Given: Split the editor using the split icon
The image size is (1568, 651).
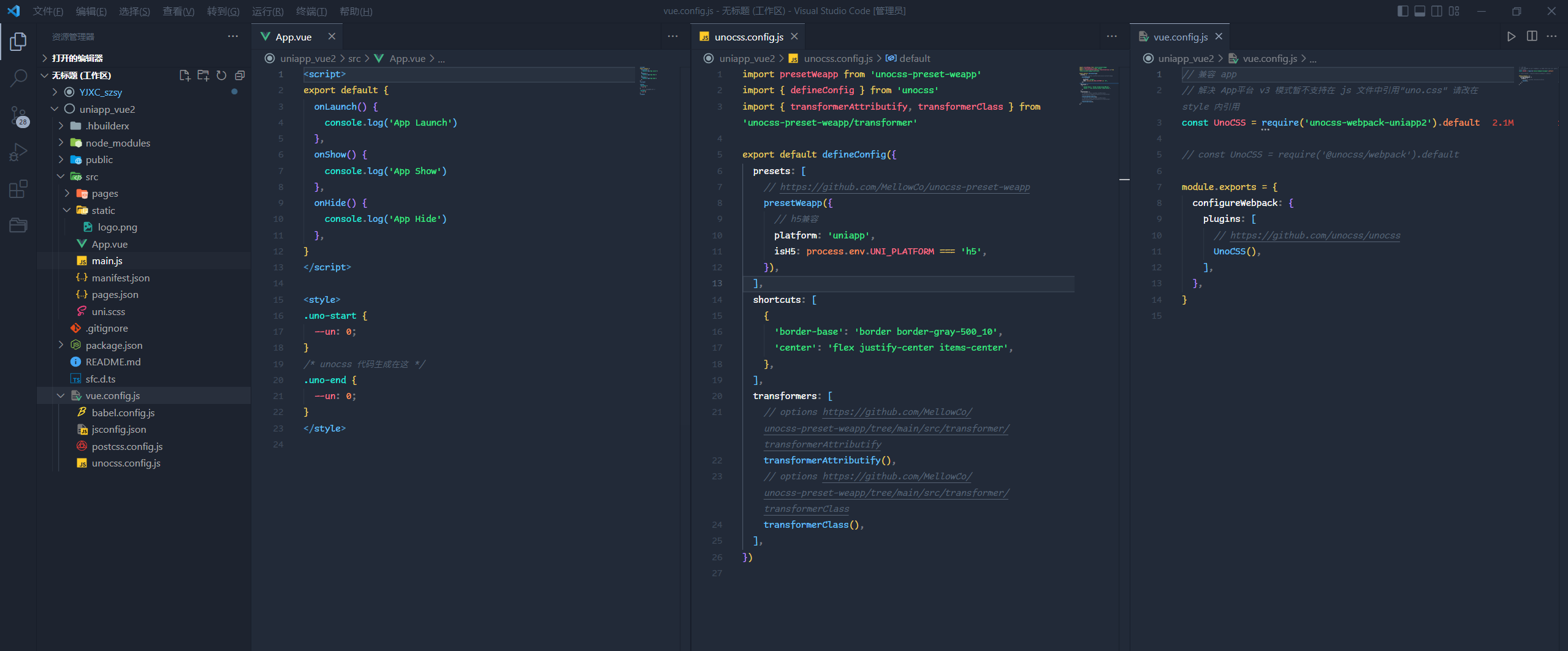Looking at the screenshot, I should [1531, 36].
